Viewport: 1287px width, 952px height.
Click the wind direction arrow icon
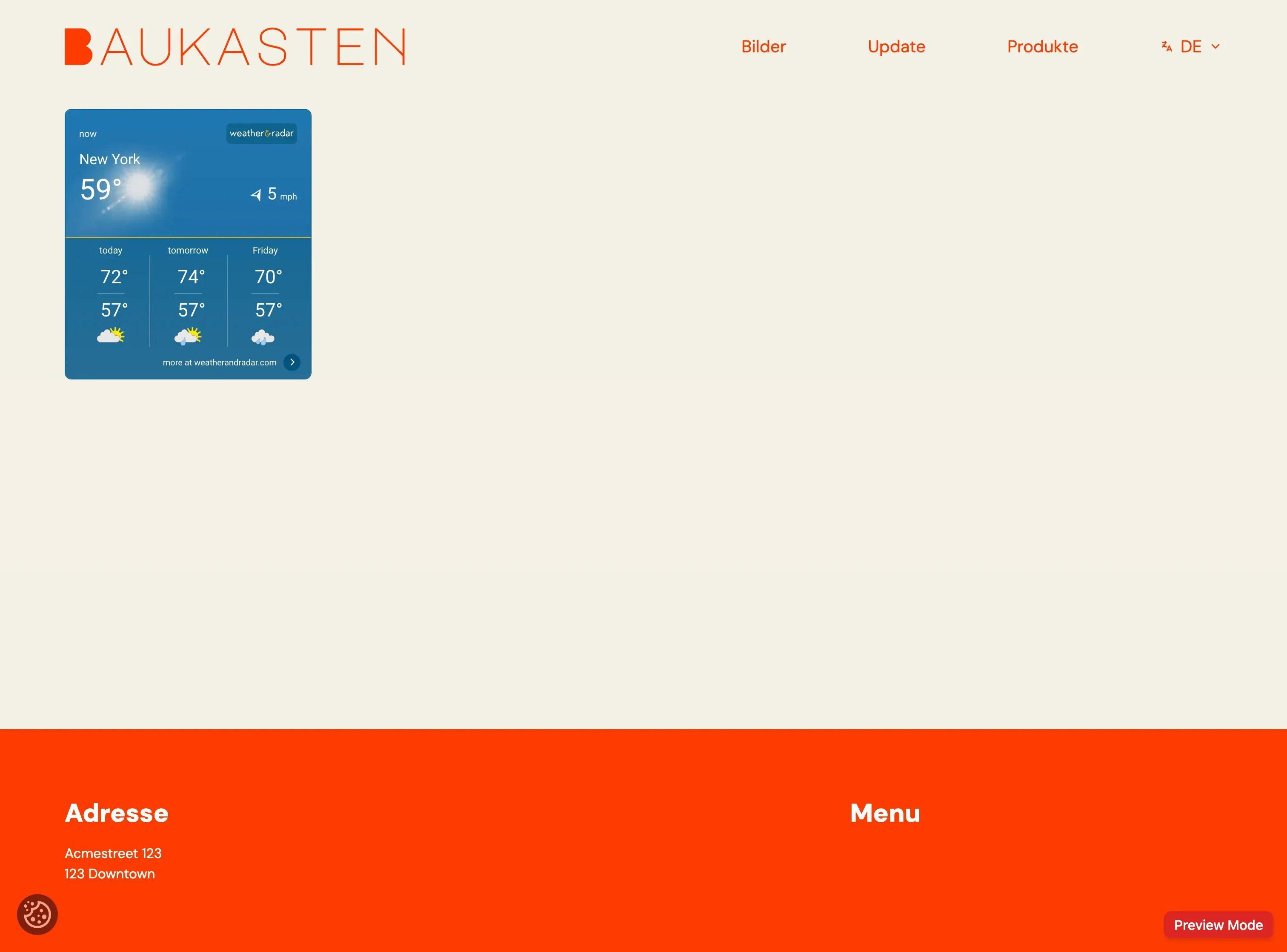click(255, 195)
